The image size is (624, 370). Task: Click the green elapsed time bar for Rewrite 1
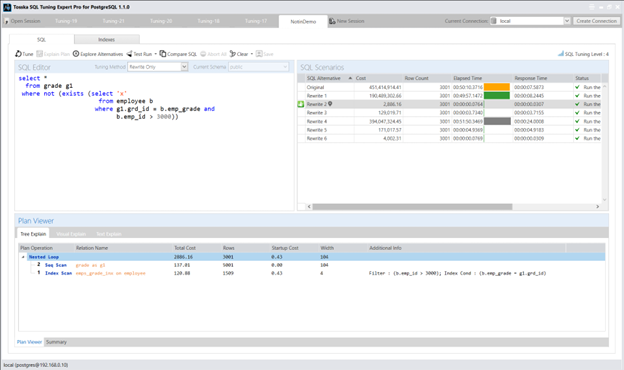(497, 95)
